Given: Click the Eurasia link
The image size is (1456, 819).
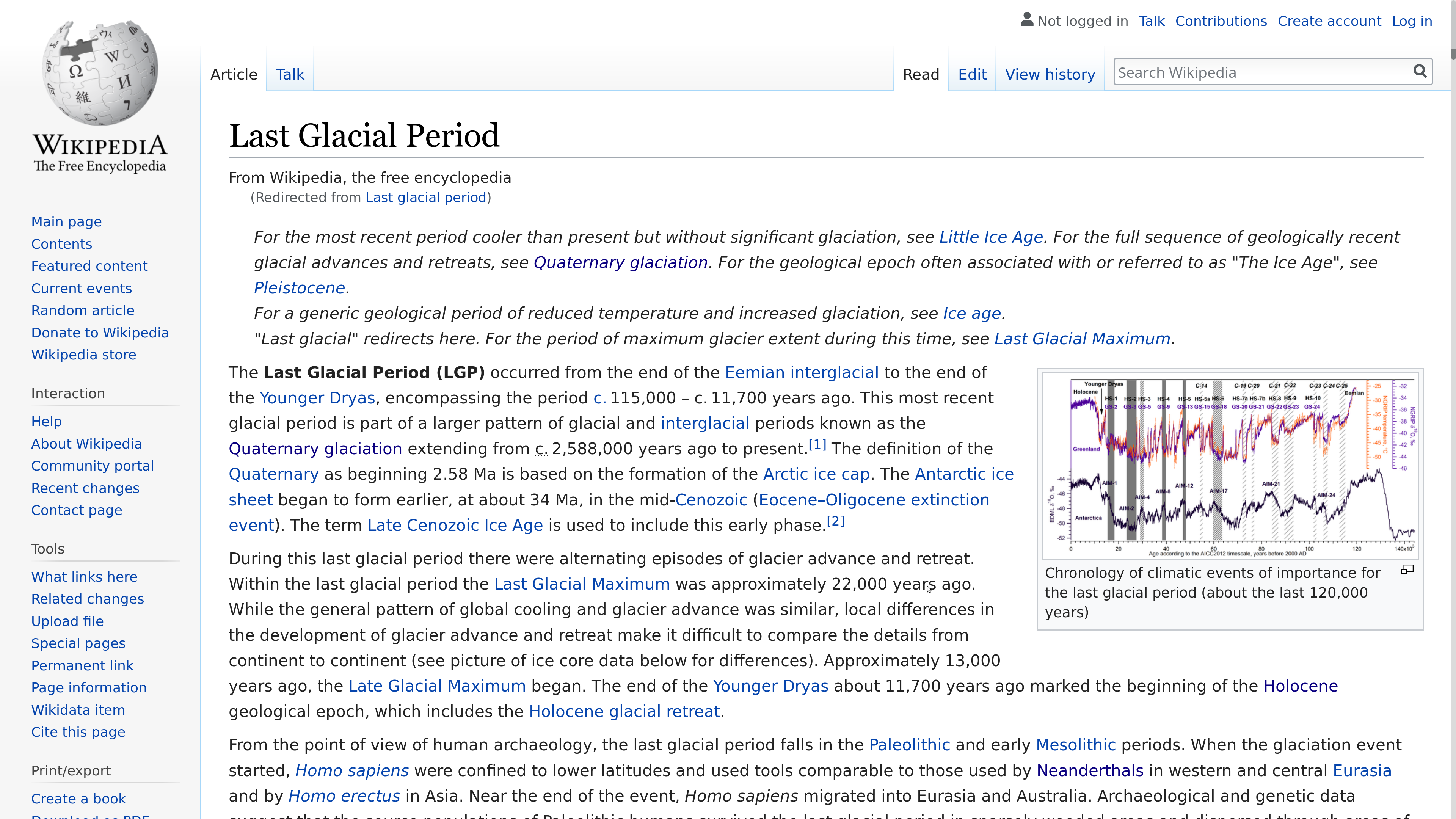Looking at the screenshot, I should click(x=1362, y=770).
